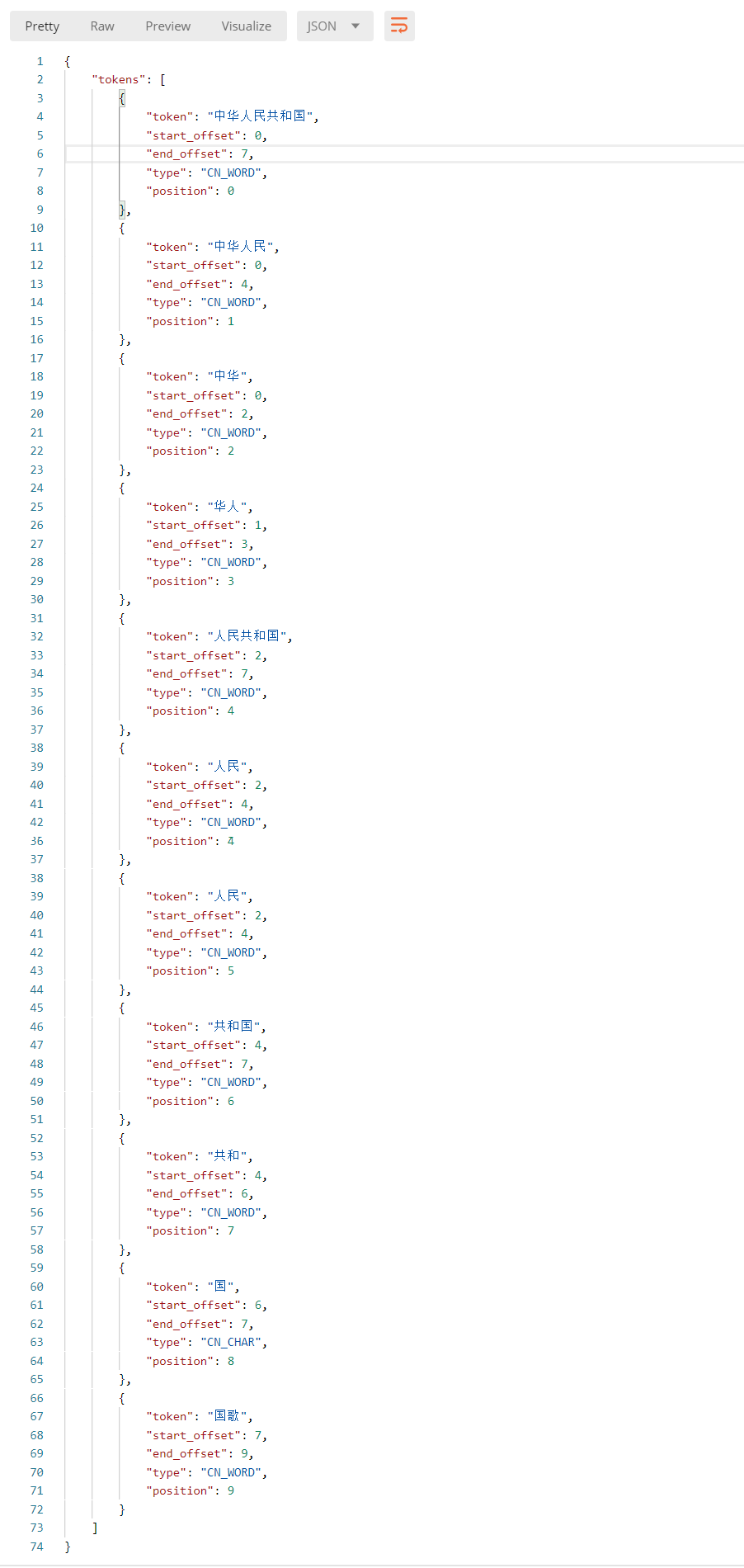The width and height of the screenshot is (744, 1568).
Task: Click the token "中华人民共和国" line
Action: [233, 116]
